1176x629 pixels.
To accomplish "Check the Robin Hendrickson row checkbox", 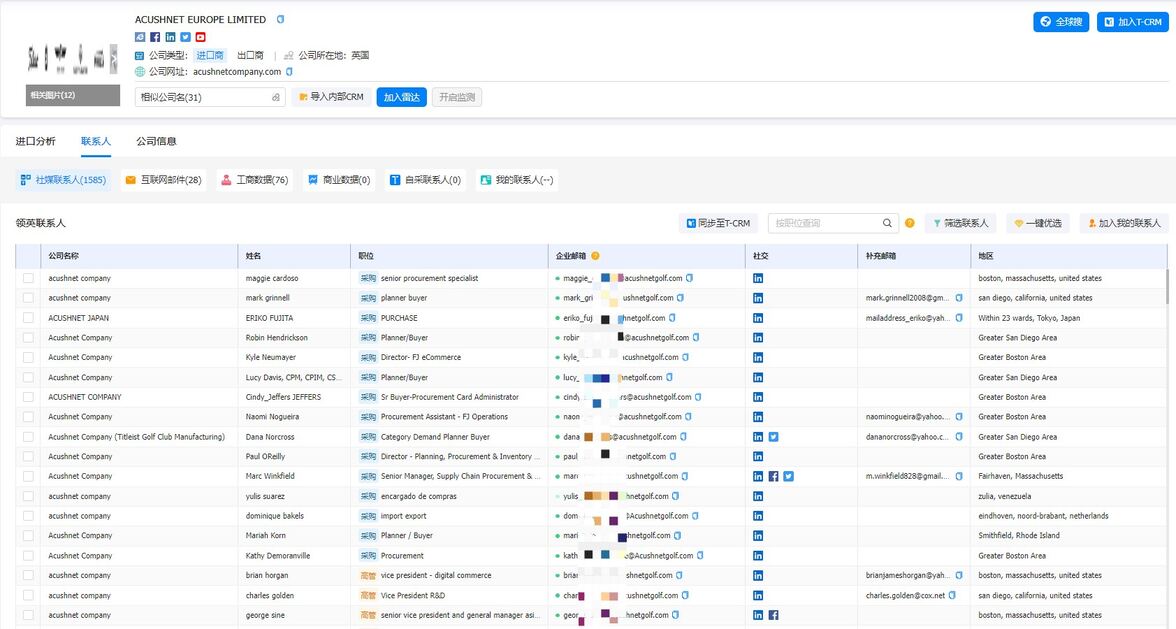I will pyautogui.click(x=28, y=338).
